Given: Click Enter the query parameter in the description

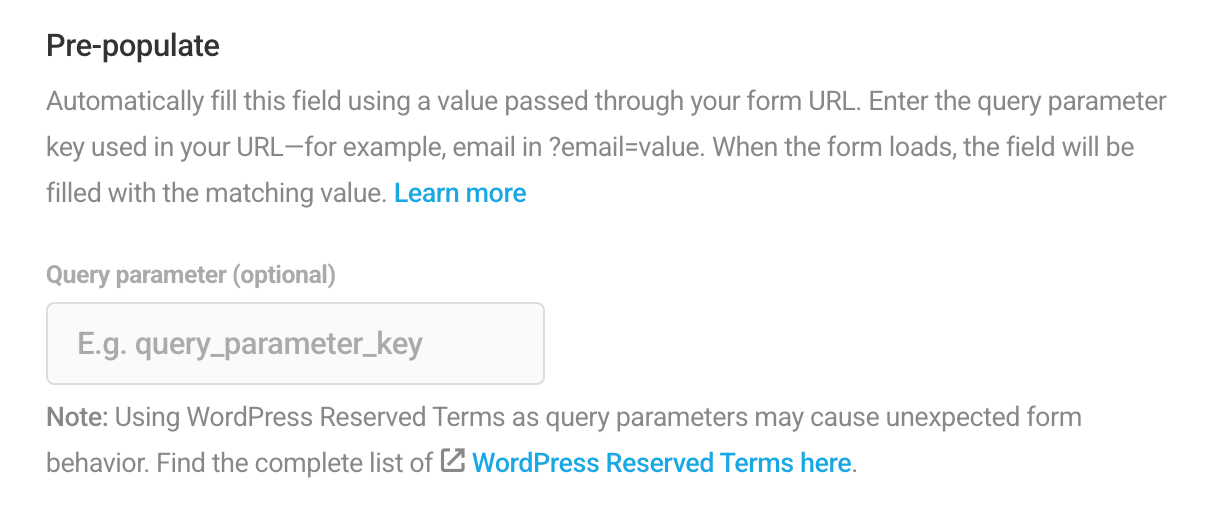Looking at the screenshot, I should [1006, 102].
